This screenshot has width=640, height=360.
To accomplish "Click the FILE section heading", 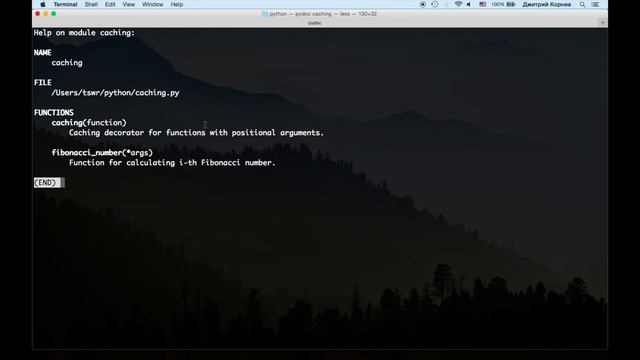I will pos(42,82).
